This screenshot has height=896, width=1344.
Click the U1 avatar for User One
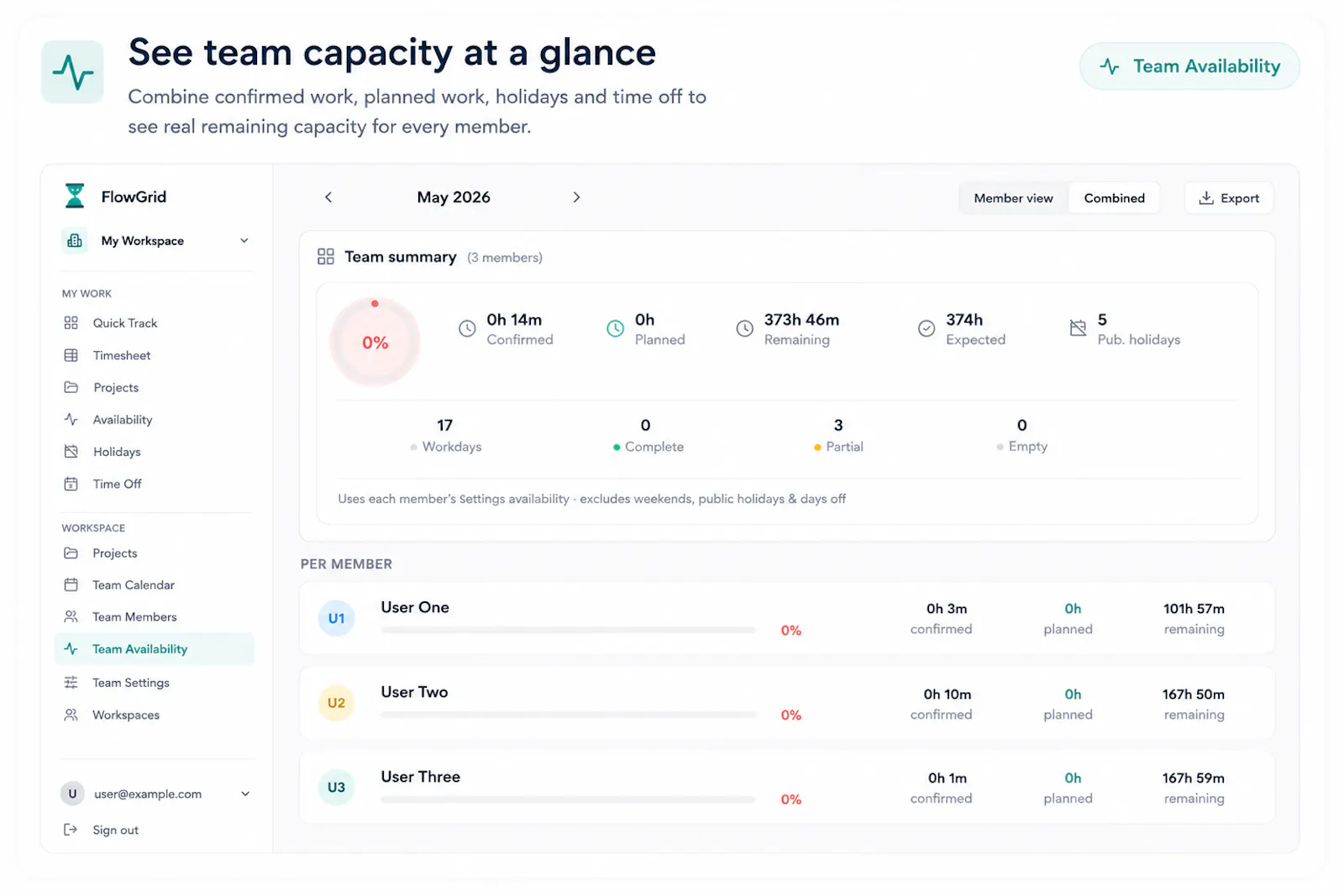[336, 618]
